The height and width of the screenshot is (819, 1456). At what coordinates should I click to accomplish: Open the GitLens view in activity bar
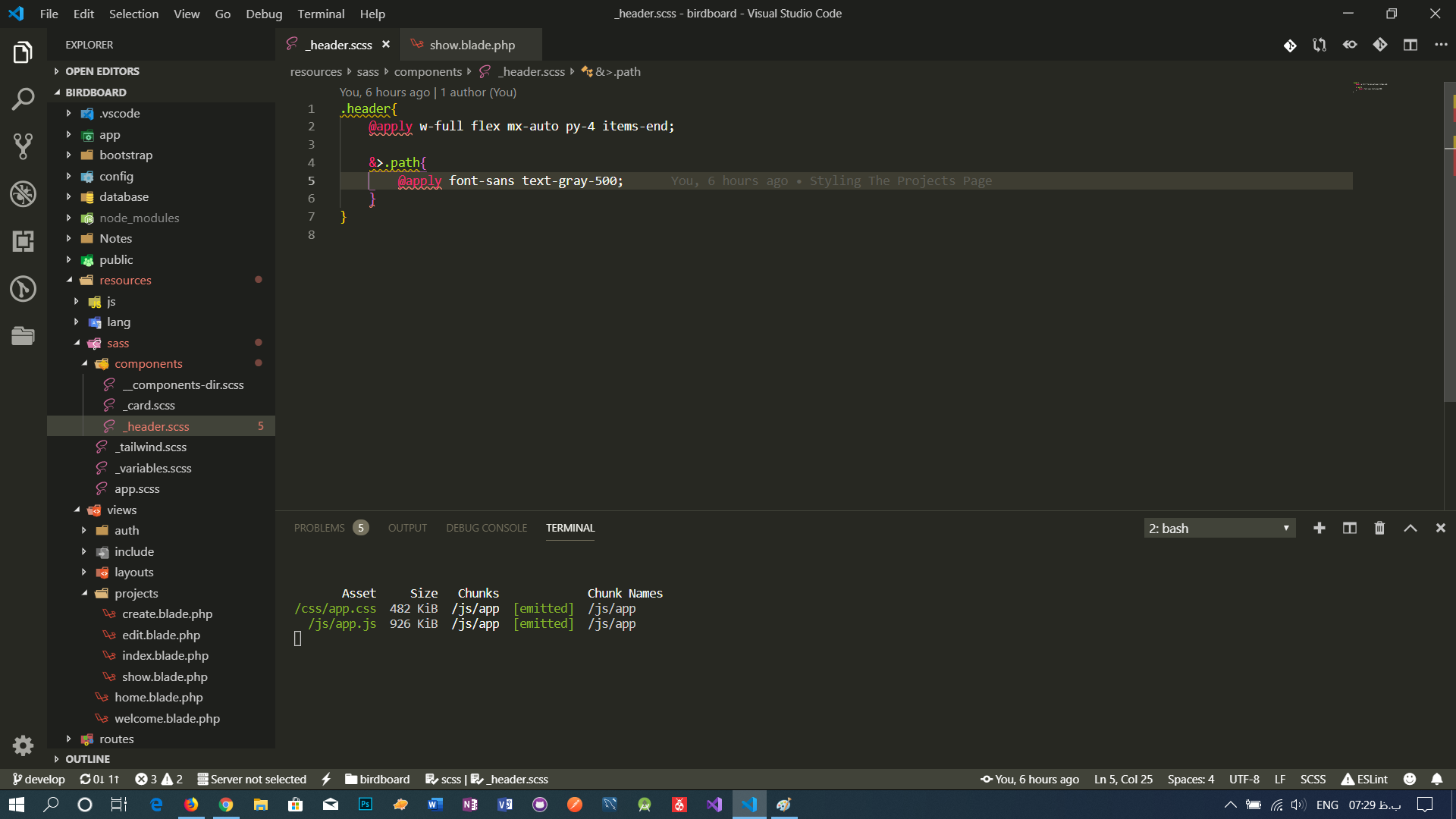point(23,289)
